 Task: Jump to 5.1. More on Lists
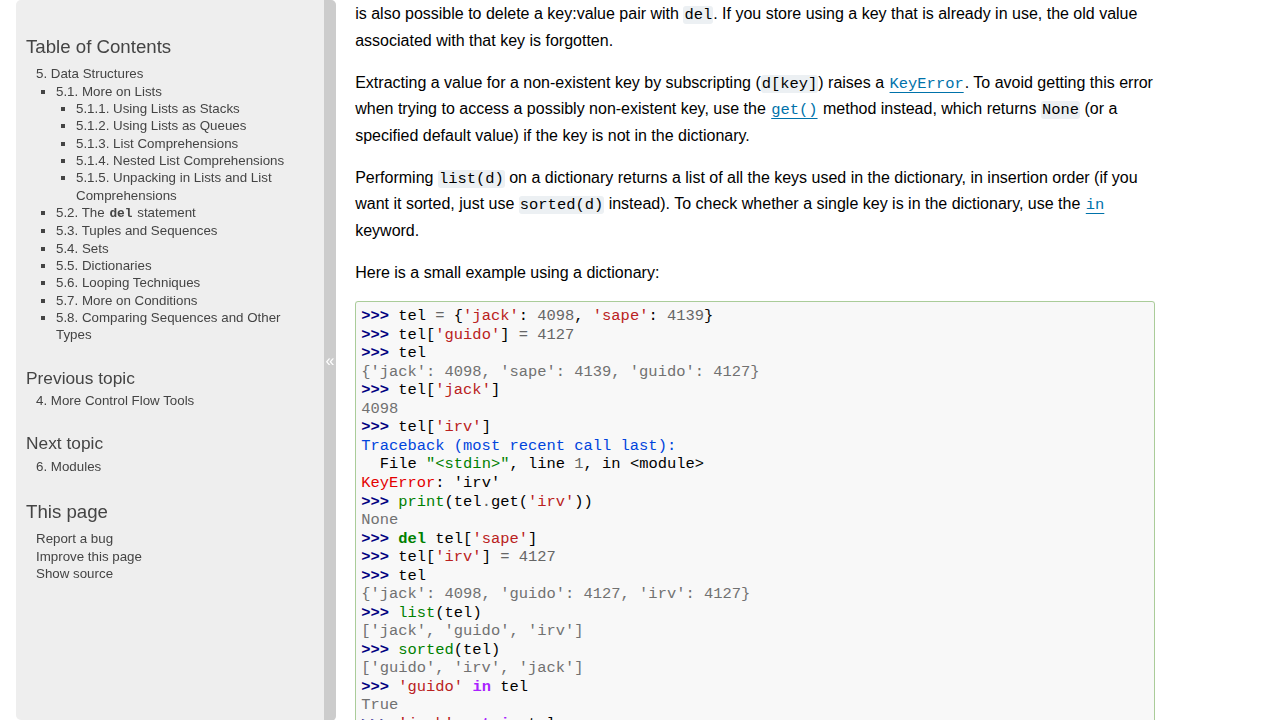click(x=109, y=91)
